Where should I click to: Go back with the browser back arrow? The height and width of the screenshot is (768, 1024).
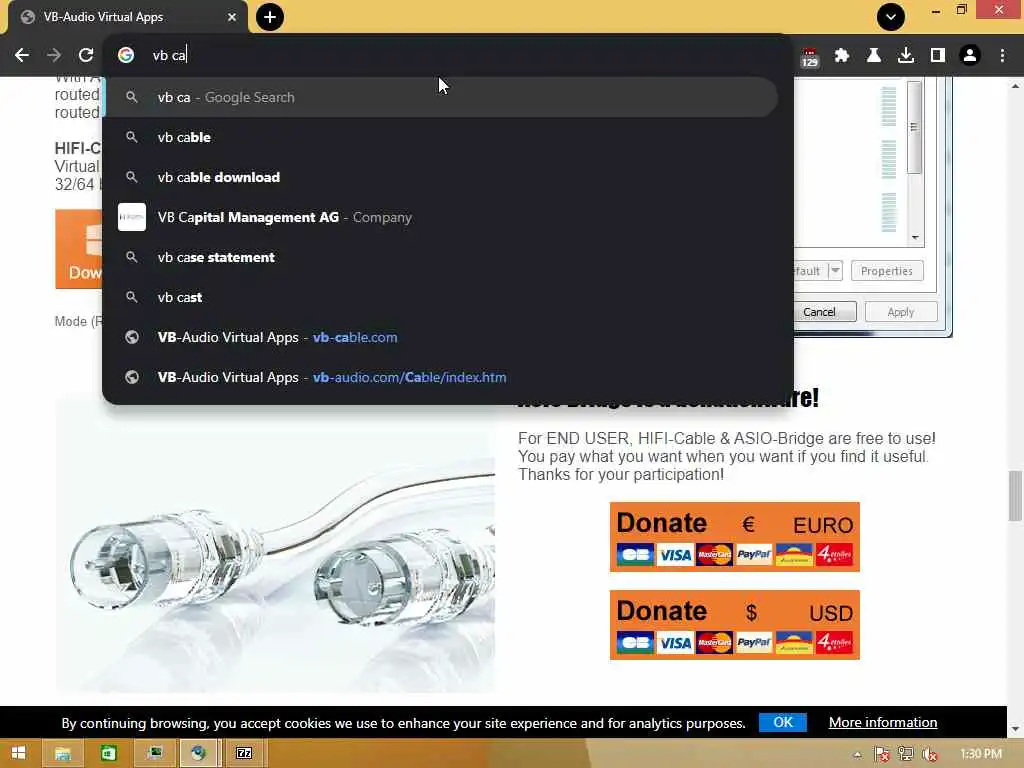22,56
